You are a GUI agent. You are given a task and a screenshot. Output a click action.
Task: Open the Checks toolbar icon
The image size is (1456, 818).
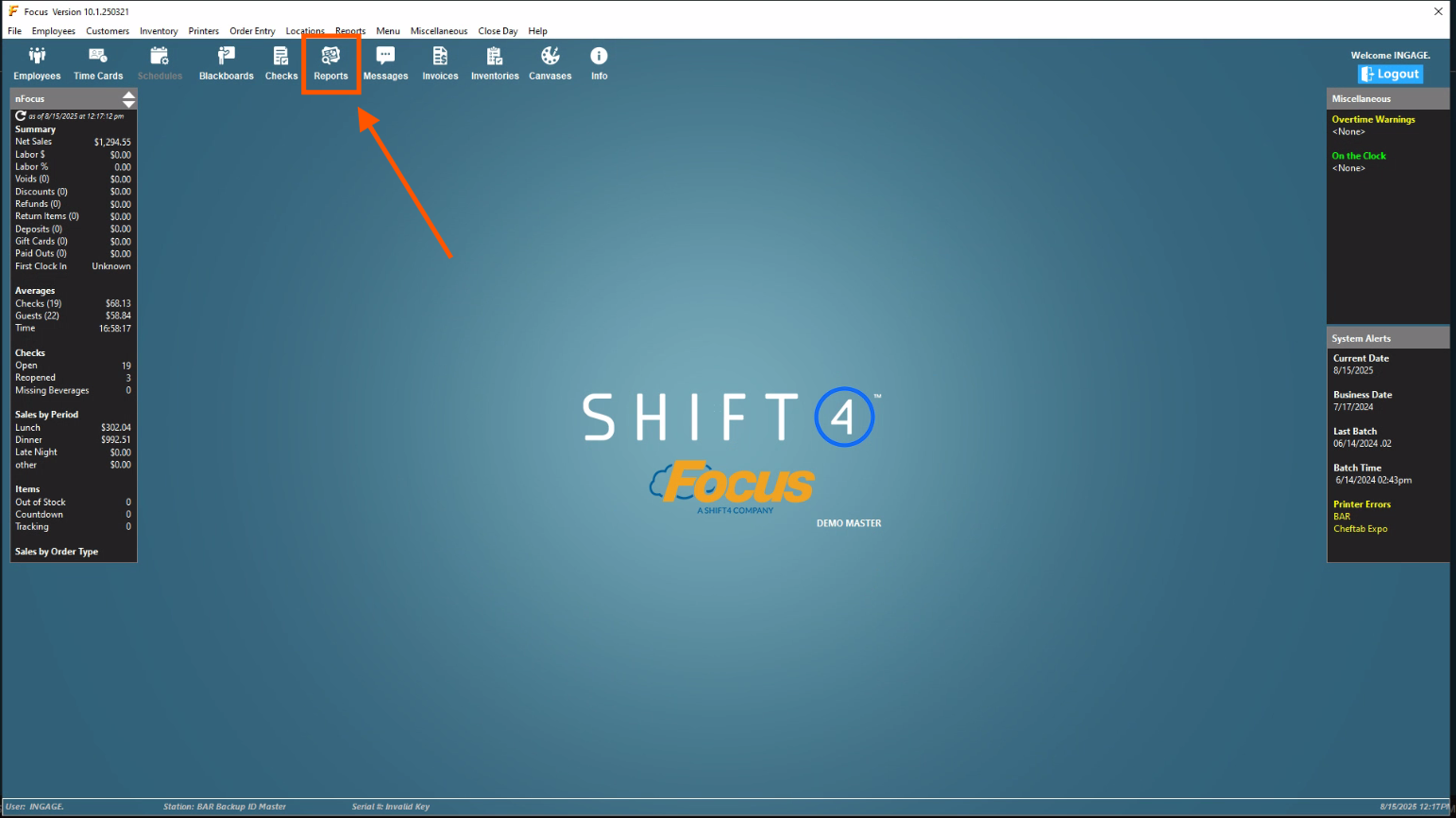pyautogui.click(x=281, y=64)
